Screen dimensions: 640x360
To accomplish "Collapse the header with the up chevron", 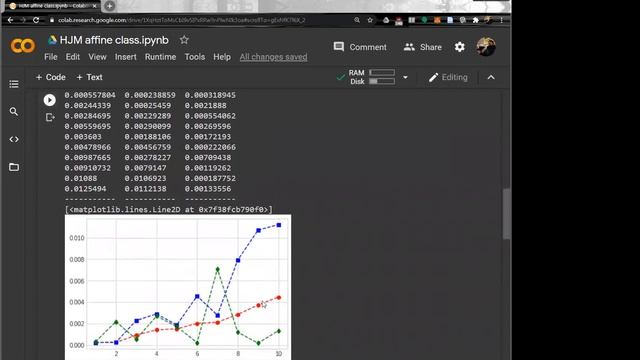I will click(x=491, y=77).
